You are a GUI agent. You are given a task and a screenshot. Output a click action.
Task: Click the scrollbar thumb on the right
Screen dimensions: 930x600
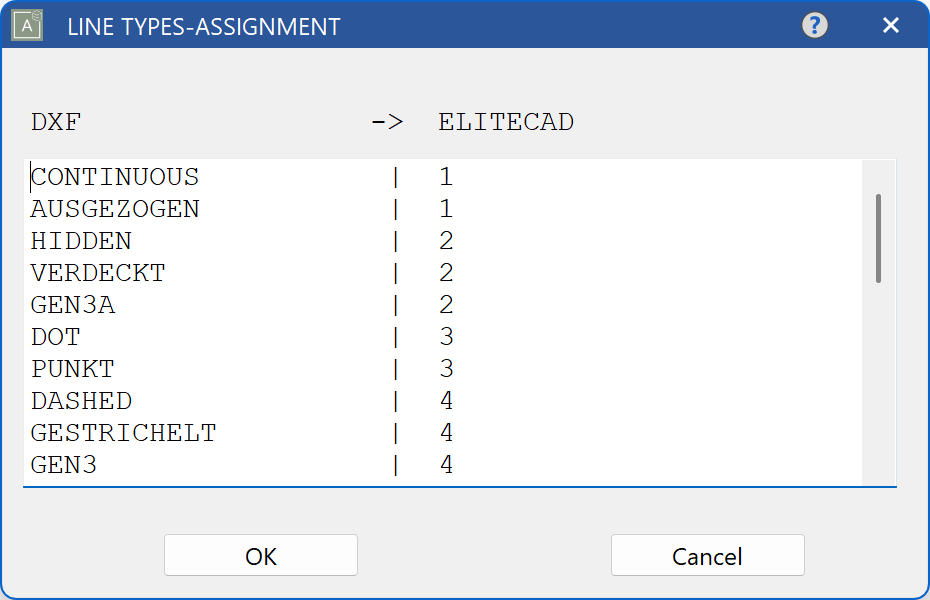tap(878, 238)
